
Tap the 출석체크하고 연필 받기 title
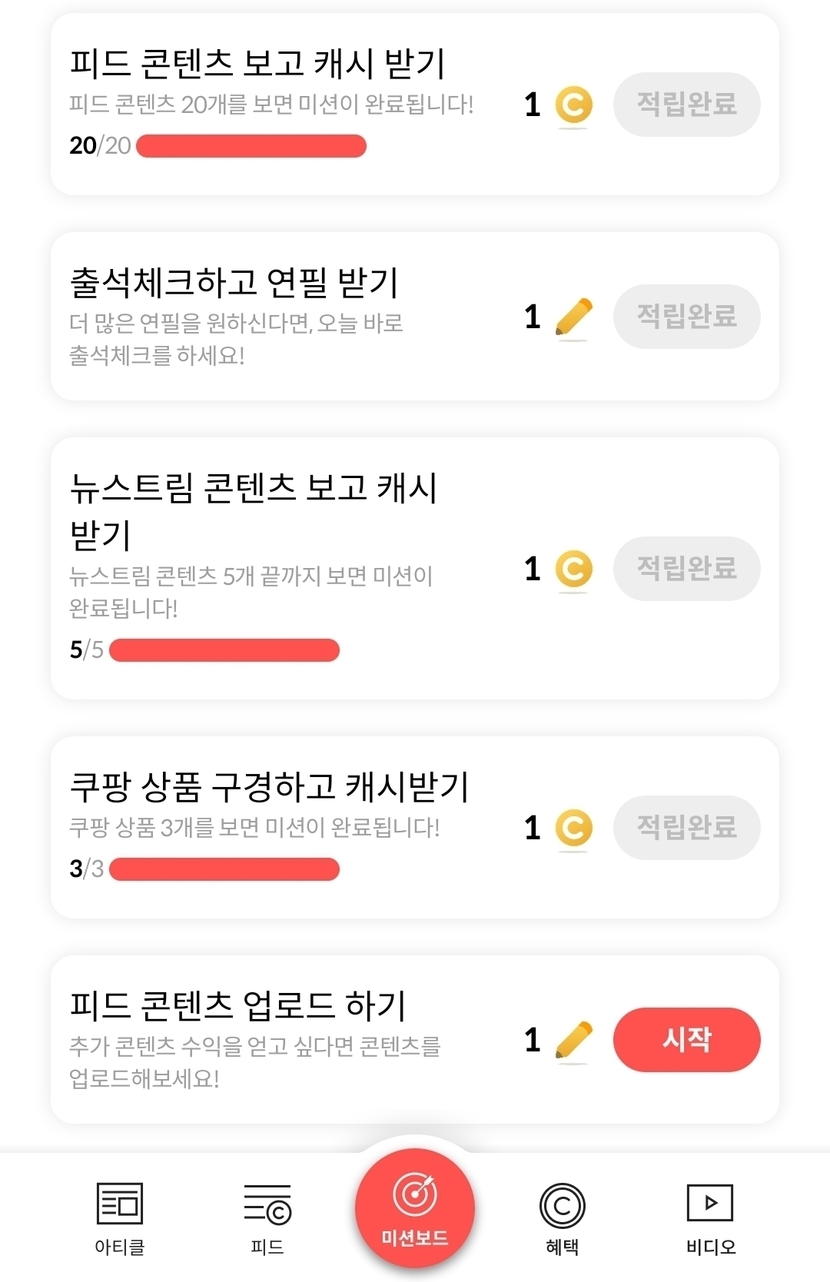(x=234, y=282)
